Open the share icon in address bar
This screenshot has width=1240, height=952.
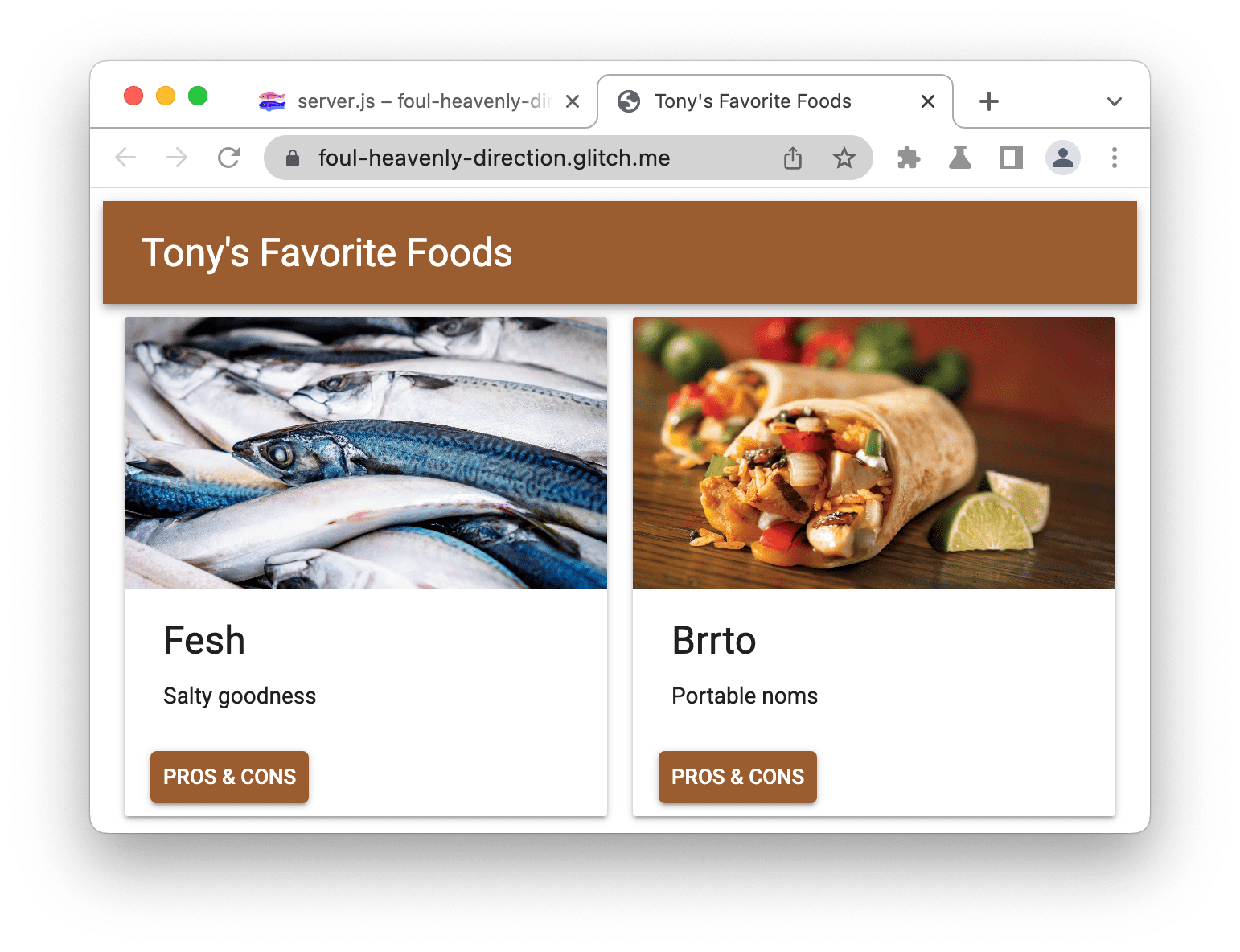tap(792, 158)
